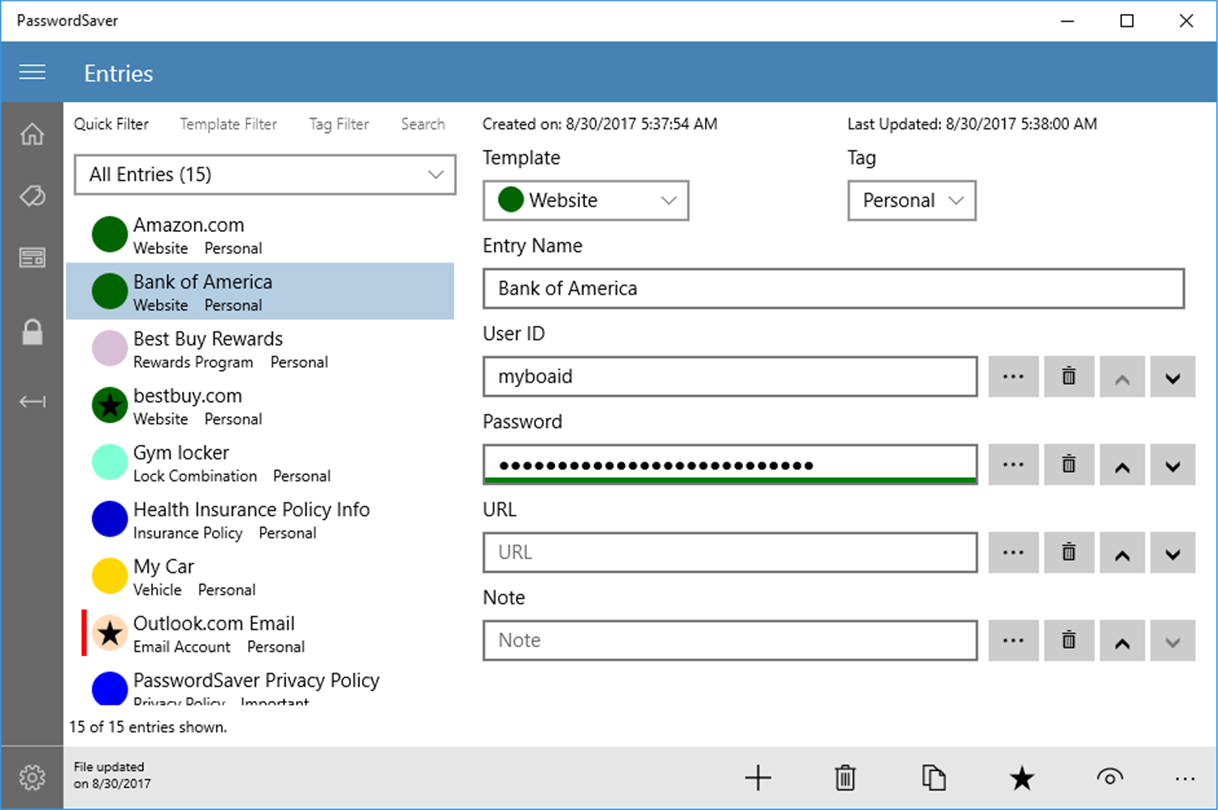
Task: Open Note field options ellipsis
Action: 1014,641
